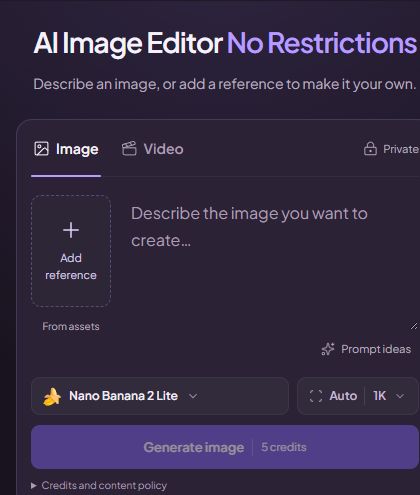This screenshot has height=495, width=420.
Task: Switch to the Video tab
Action: [x=152, y=149]
